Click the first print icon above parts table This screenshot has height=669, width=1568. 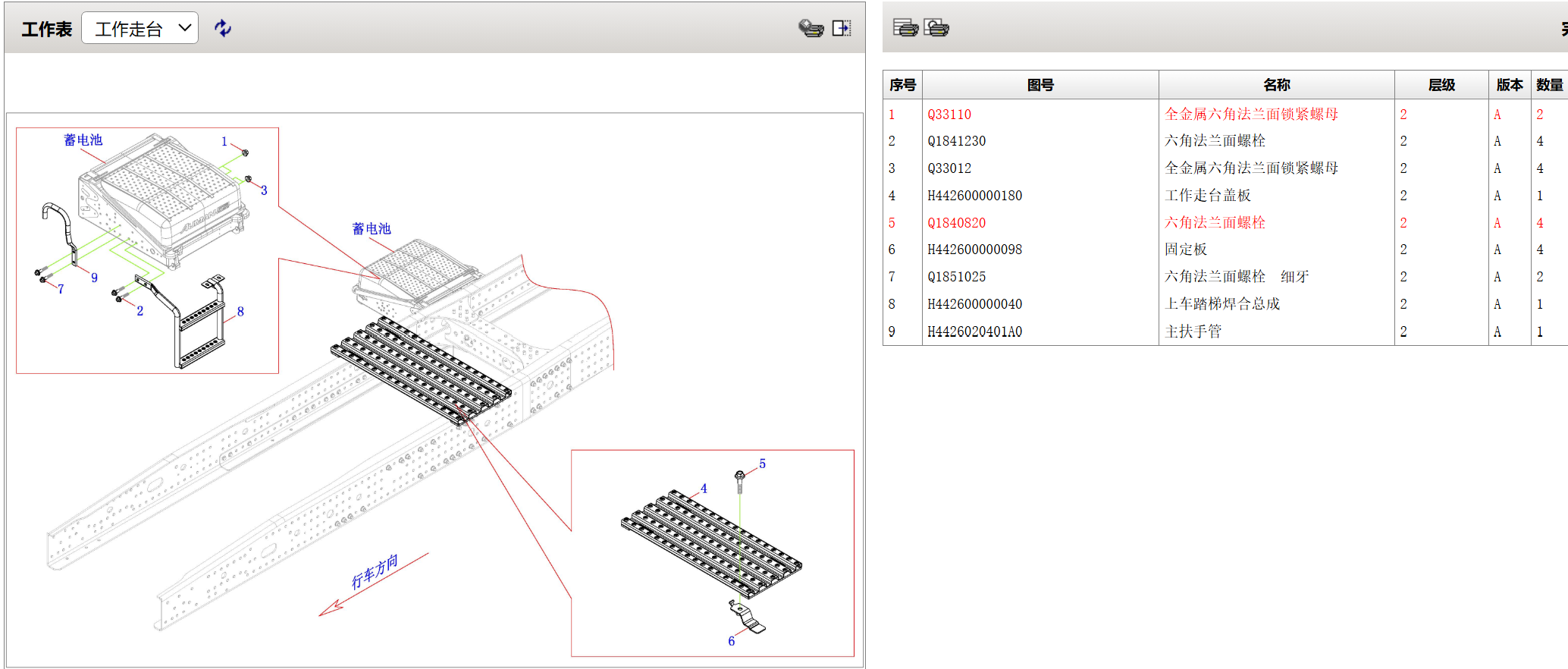click(x=905, y=28)
